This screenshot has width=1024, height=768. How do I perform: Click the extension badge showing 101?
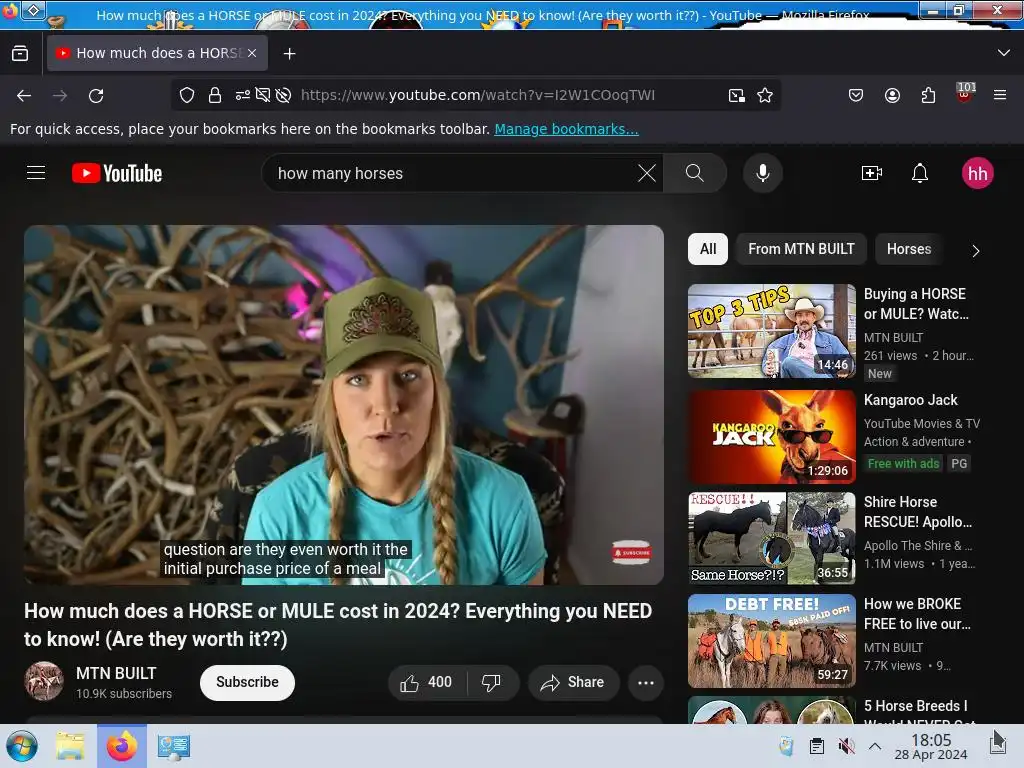(965, 93)
